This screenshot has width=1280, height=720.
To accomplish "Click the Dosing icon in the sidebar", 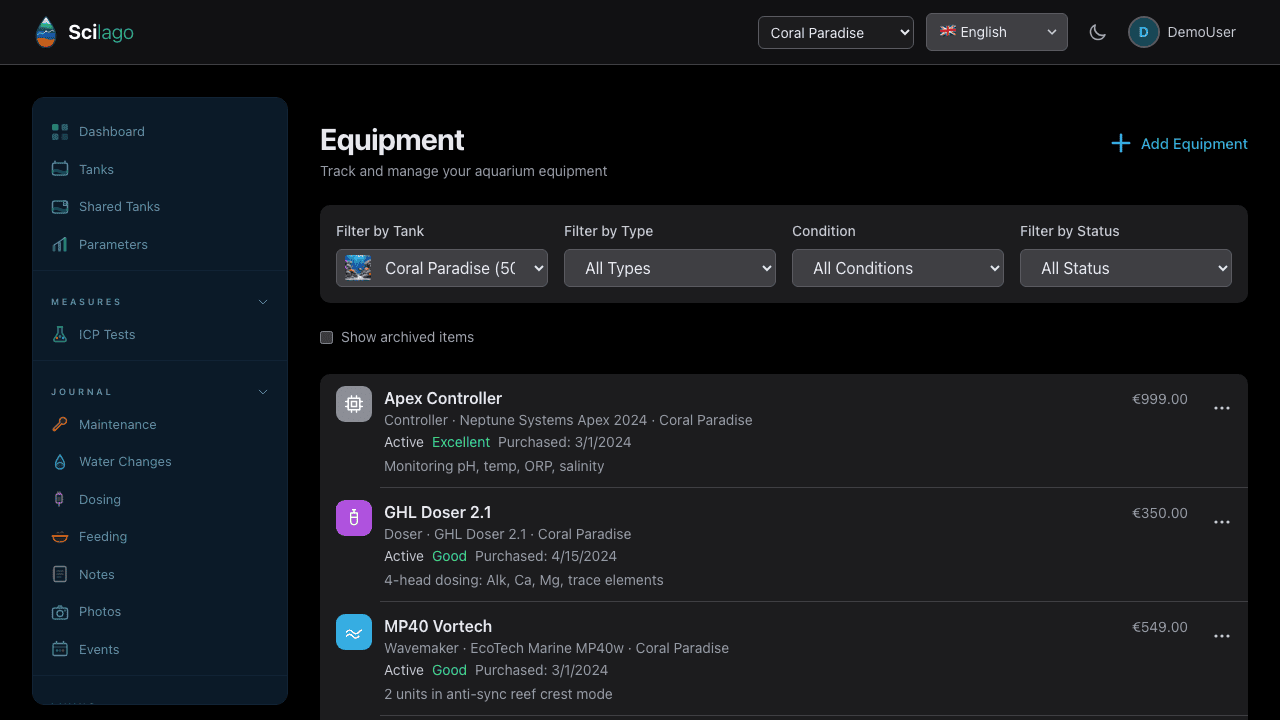I will tap(60, 499).
